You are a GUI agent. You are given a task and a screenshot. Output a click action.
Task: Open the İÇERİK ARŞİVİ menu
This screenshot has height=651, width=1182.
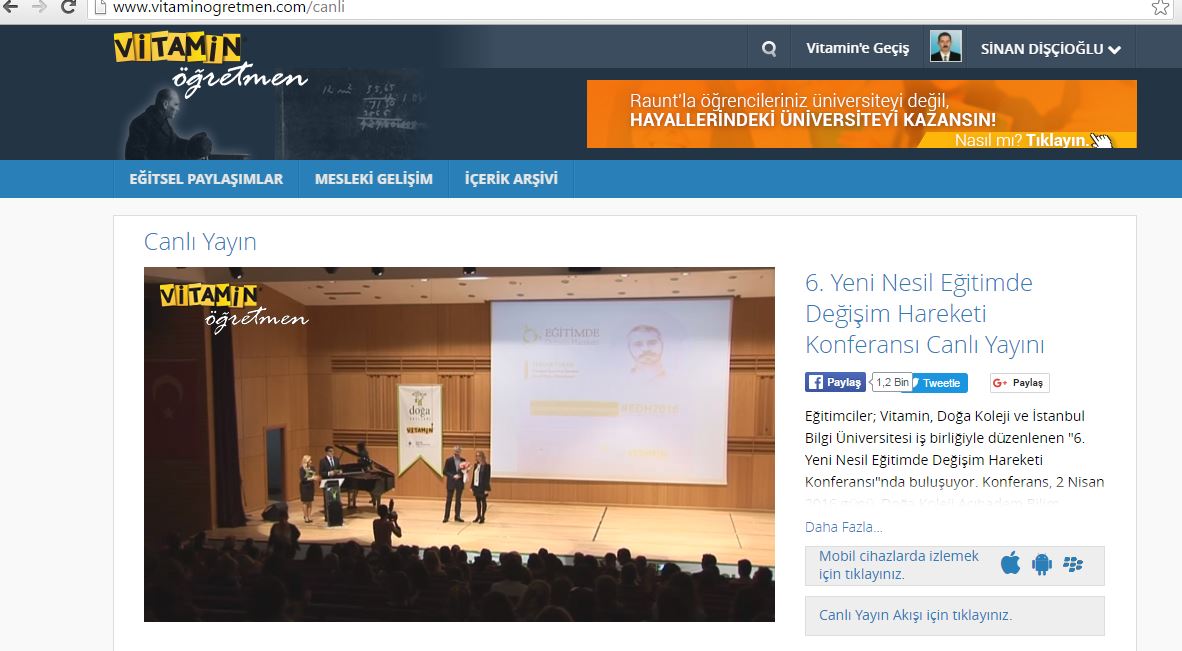[511, 179]
